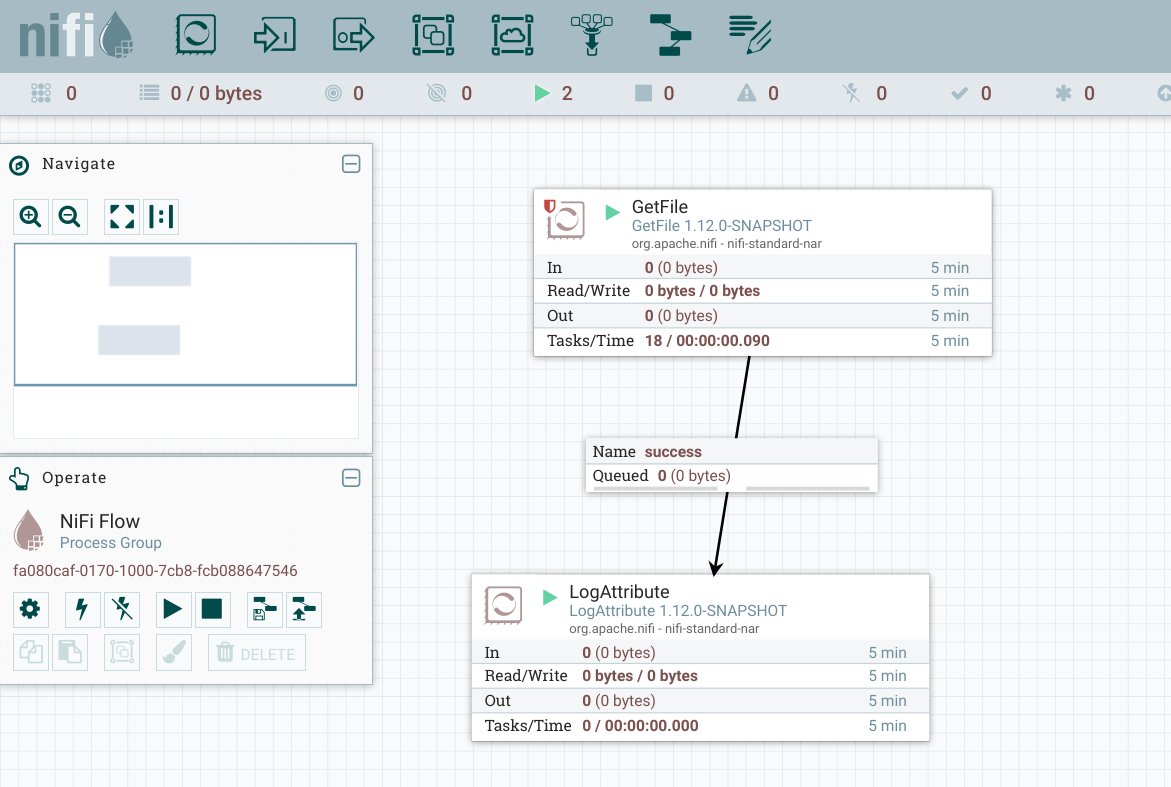Click GetFile 1.12.0-SNAPSHOT version text
This screenshot has height=787, width=1171.
tap(721, 225)
